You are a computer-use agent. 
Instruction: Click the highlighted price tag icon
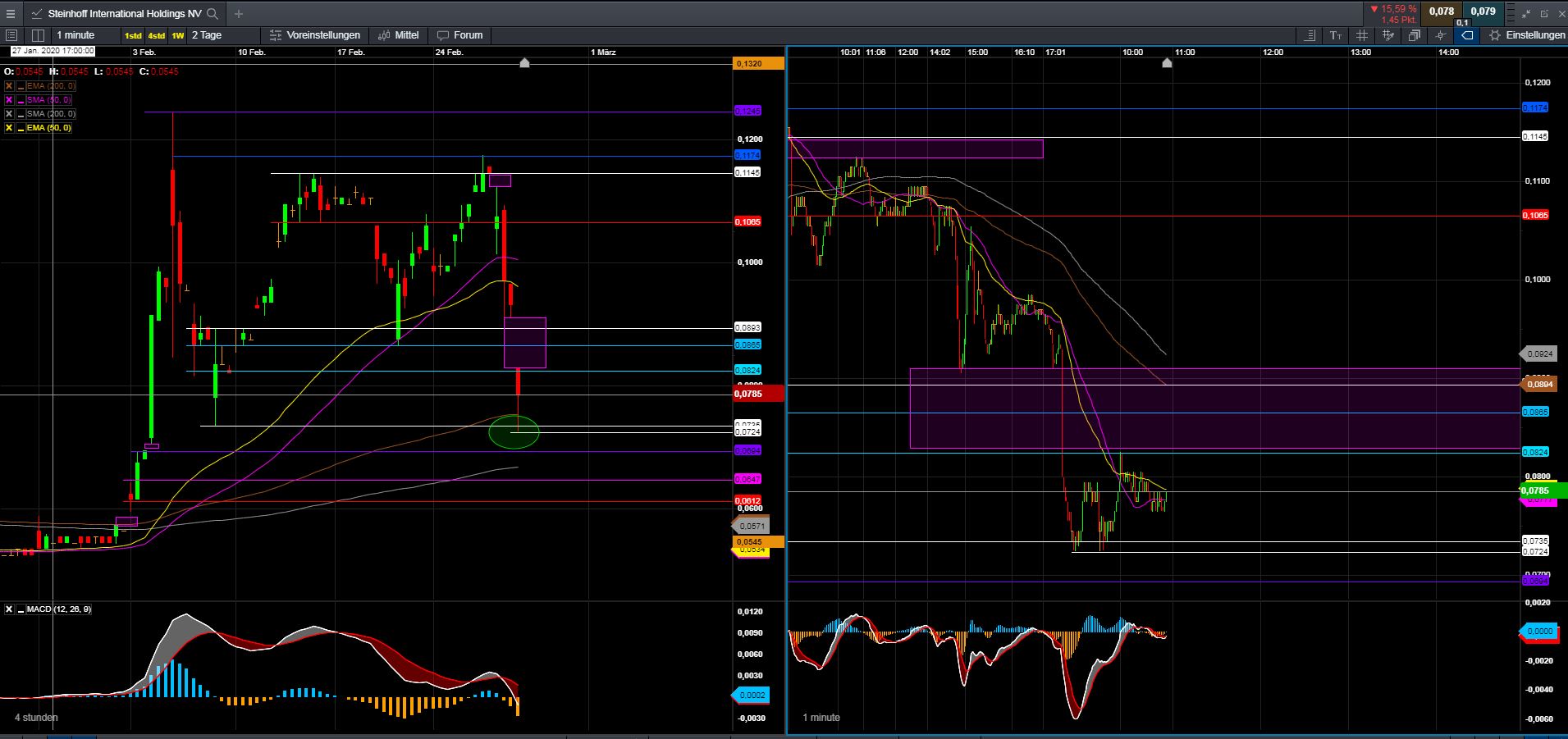coord(1465,35)
